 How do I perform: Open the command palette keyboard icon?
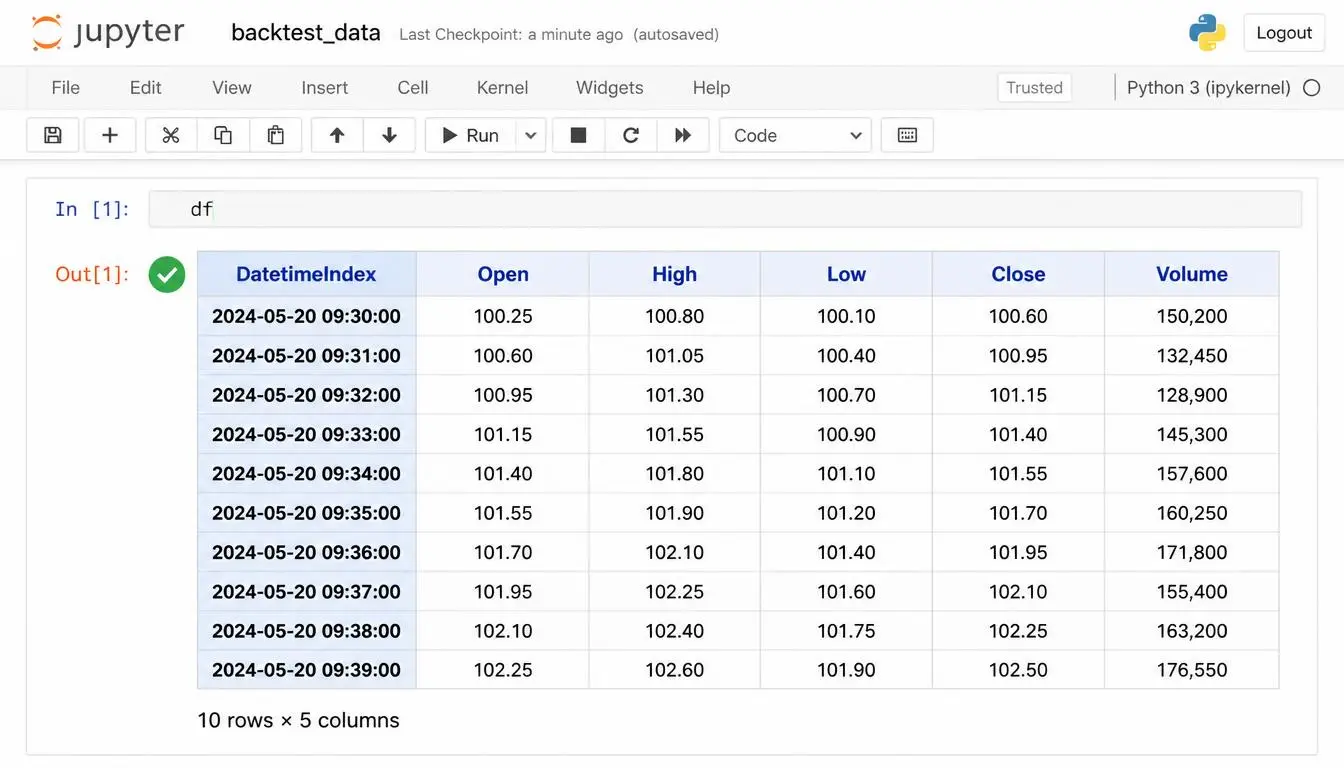click(x=907, y=135)
